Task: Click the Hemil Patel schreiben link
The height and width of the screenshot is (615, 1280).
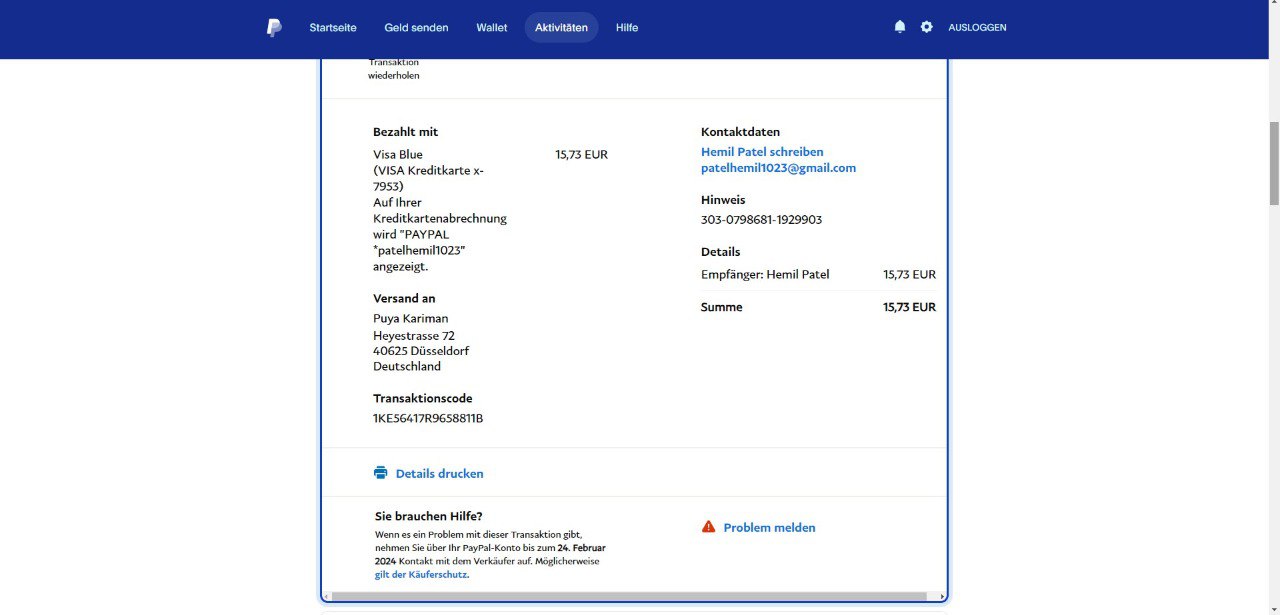Action: (762, 152)
